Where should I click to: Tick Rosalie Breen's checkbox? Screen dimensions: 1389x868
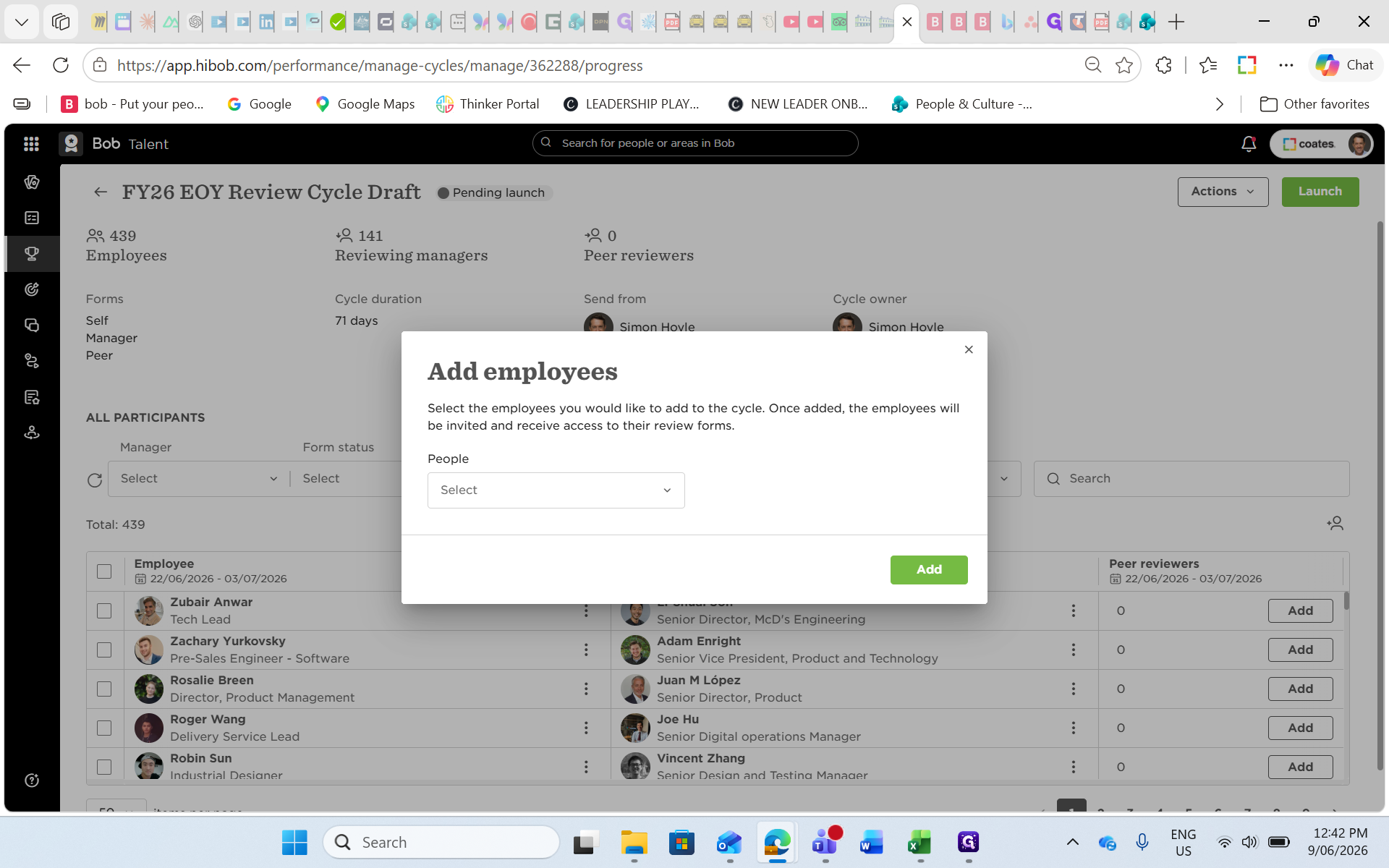point(104,689)
